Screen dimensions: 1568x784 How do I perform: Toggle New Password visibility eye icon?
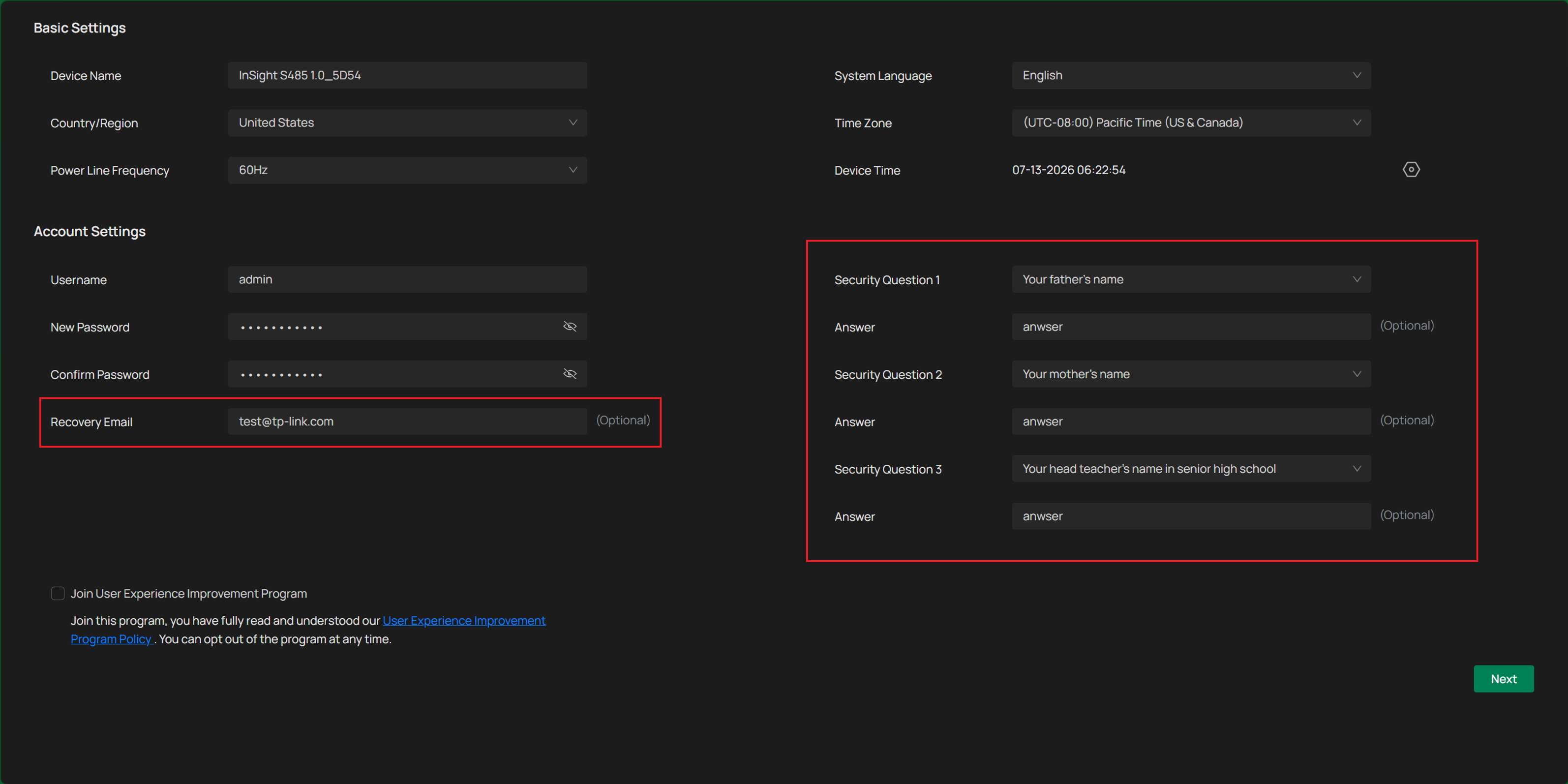point(570,327)
